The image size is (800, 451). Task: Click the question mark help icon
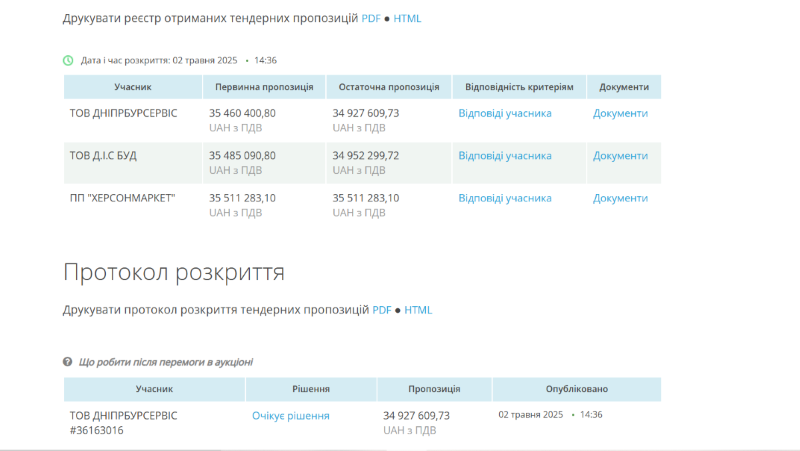(x=68, y=362)
